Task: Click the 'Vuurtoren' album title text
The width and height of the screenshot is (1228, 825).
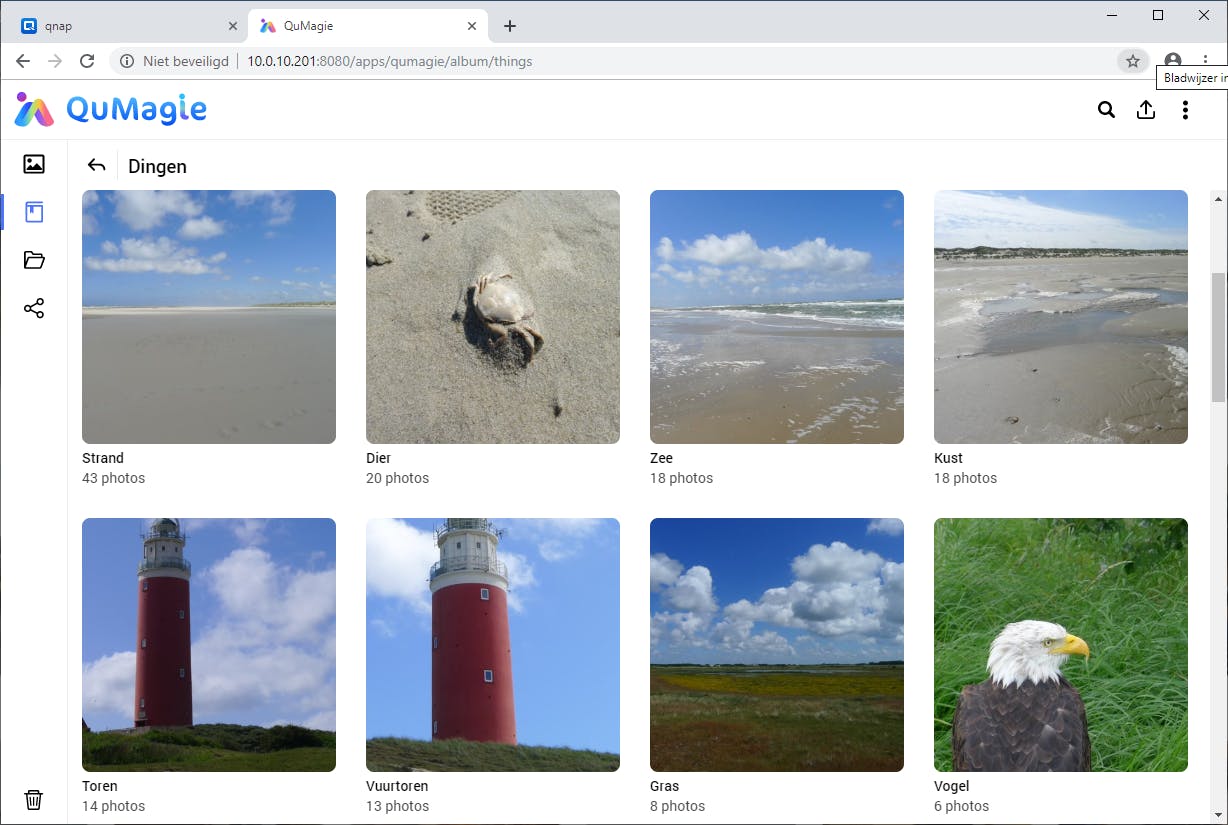Action: [x=397, y=786]
